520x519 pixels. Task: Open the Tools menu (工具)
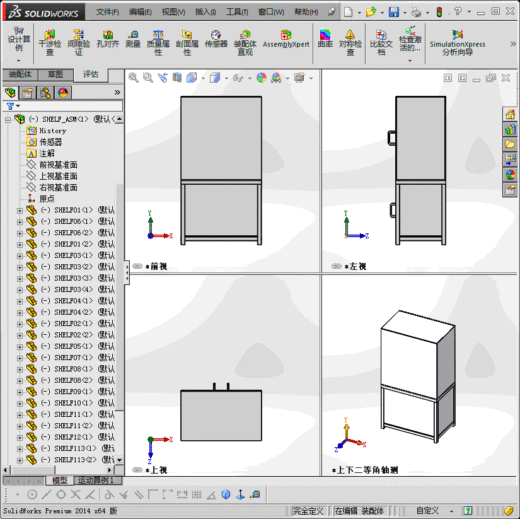(x=237, y=12)
